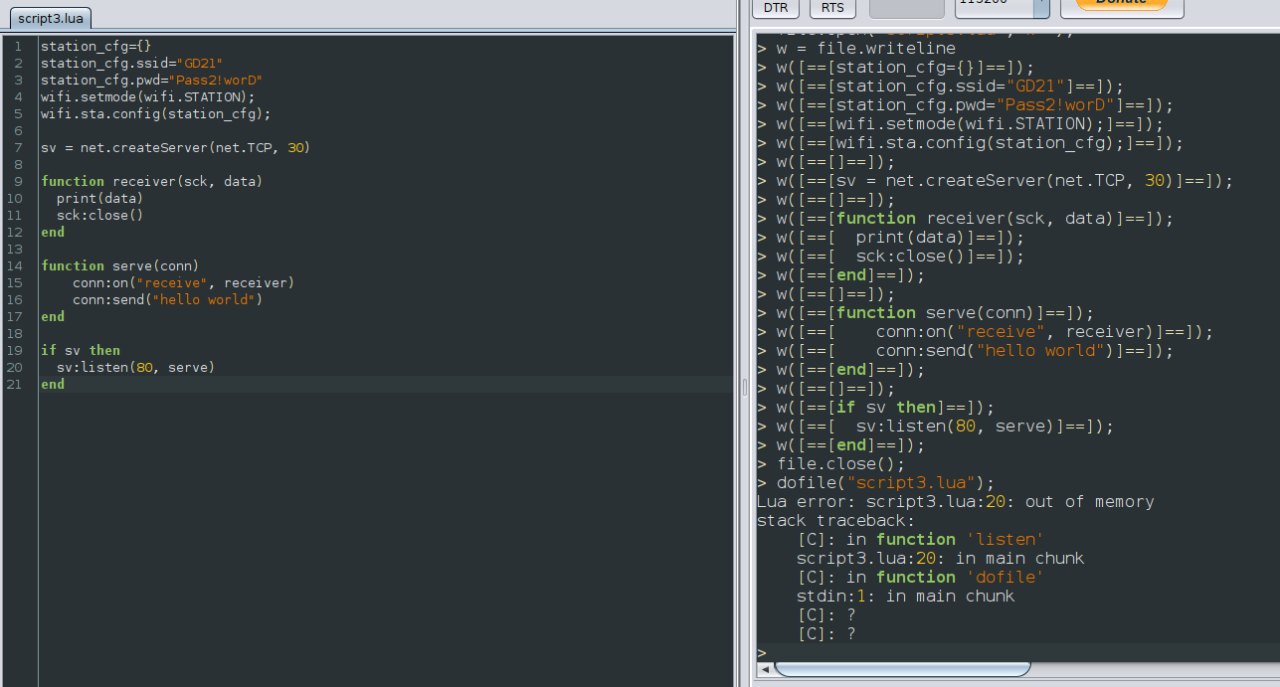This screenshot has width=1280, height=687.
Task: Click terminal line writing sv:listen(80, serve)
Action: coord(935,426)
